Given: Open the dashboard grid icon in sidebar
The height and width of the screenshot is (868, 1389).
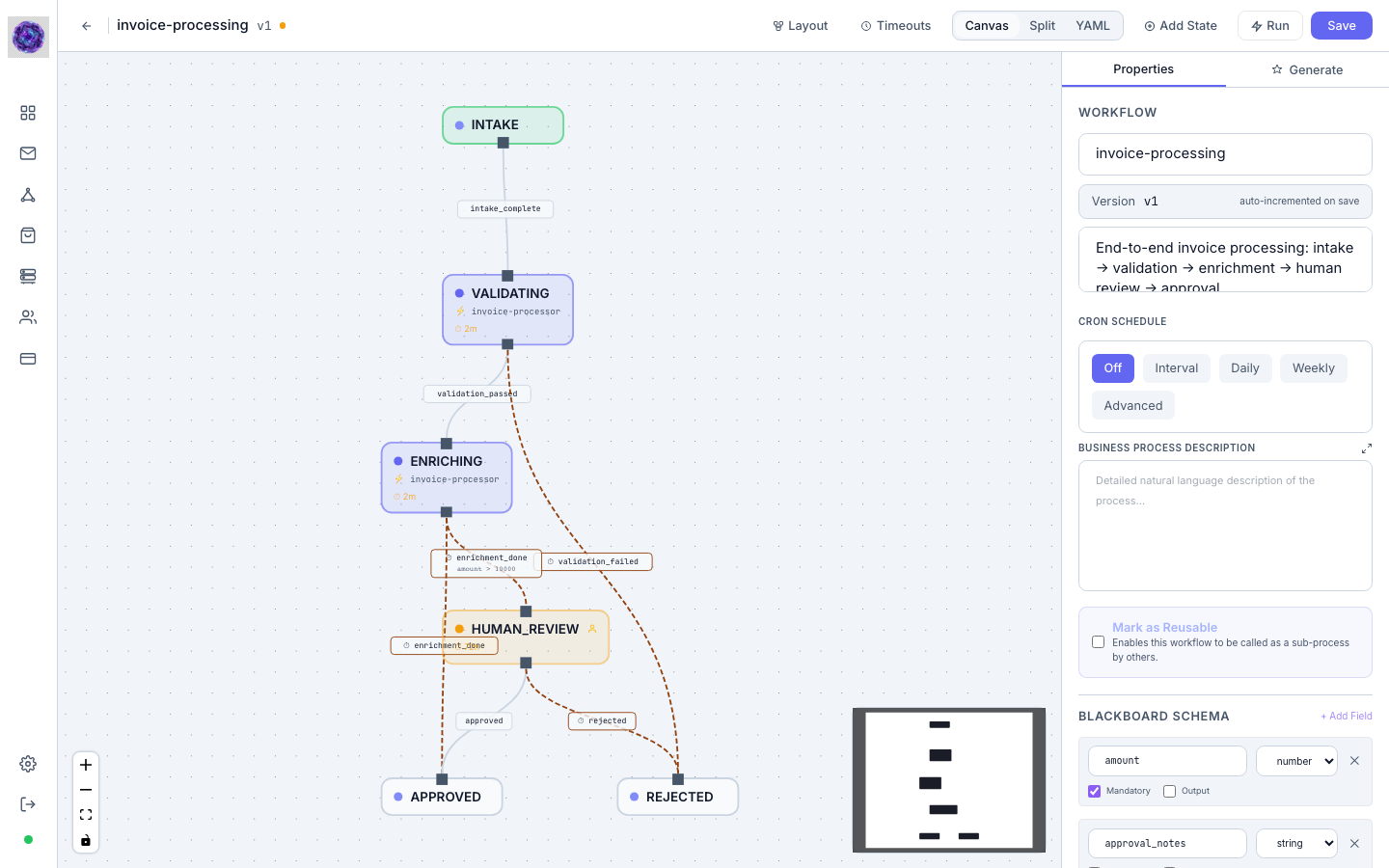Looking at the screenshot, I should click(28, 113).
